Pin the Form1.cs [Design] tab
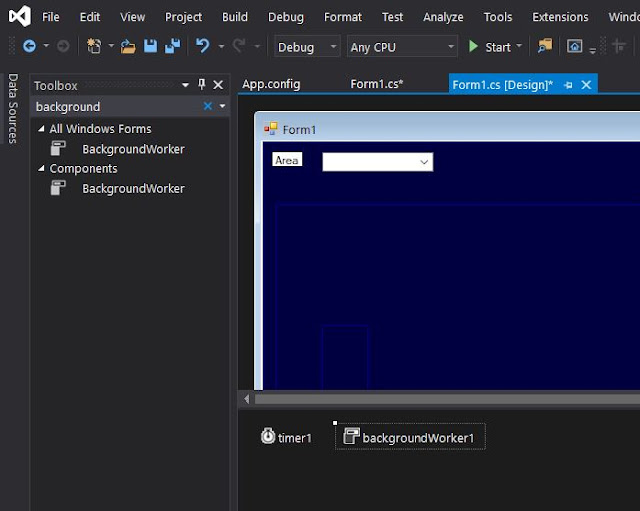640x511 pixels. [x=568, y=85]
